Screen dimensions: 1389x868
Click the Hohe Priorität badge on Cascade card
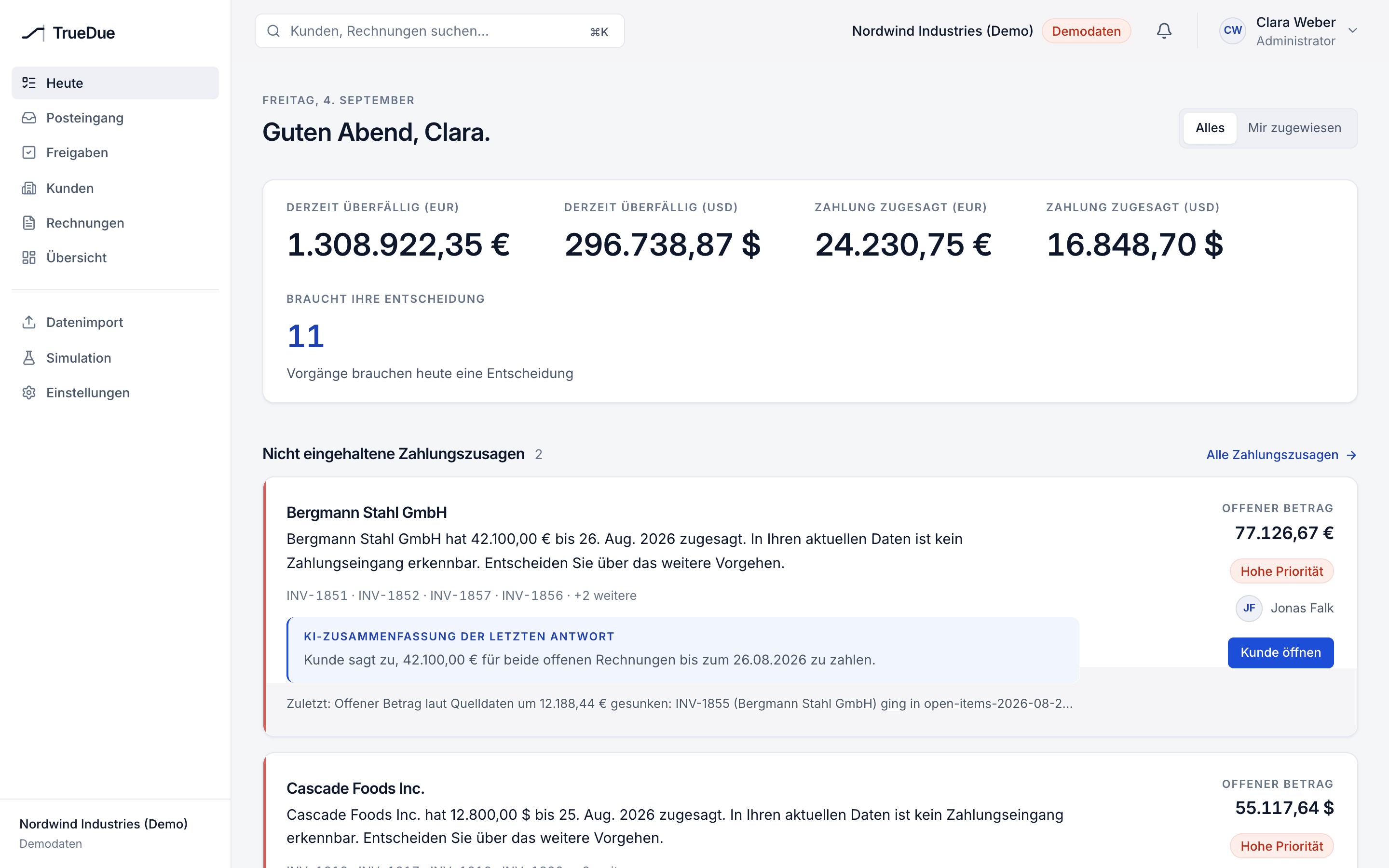point(1281,846)
